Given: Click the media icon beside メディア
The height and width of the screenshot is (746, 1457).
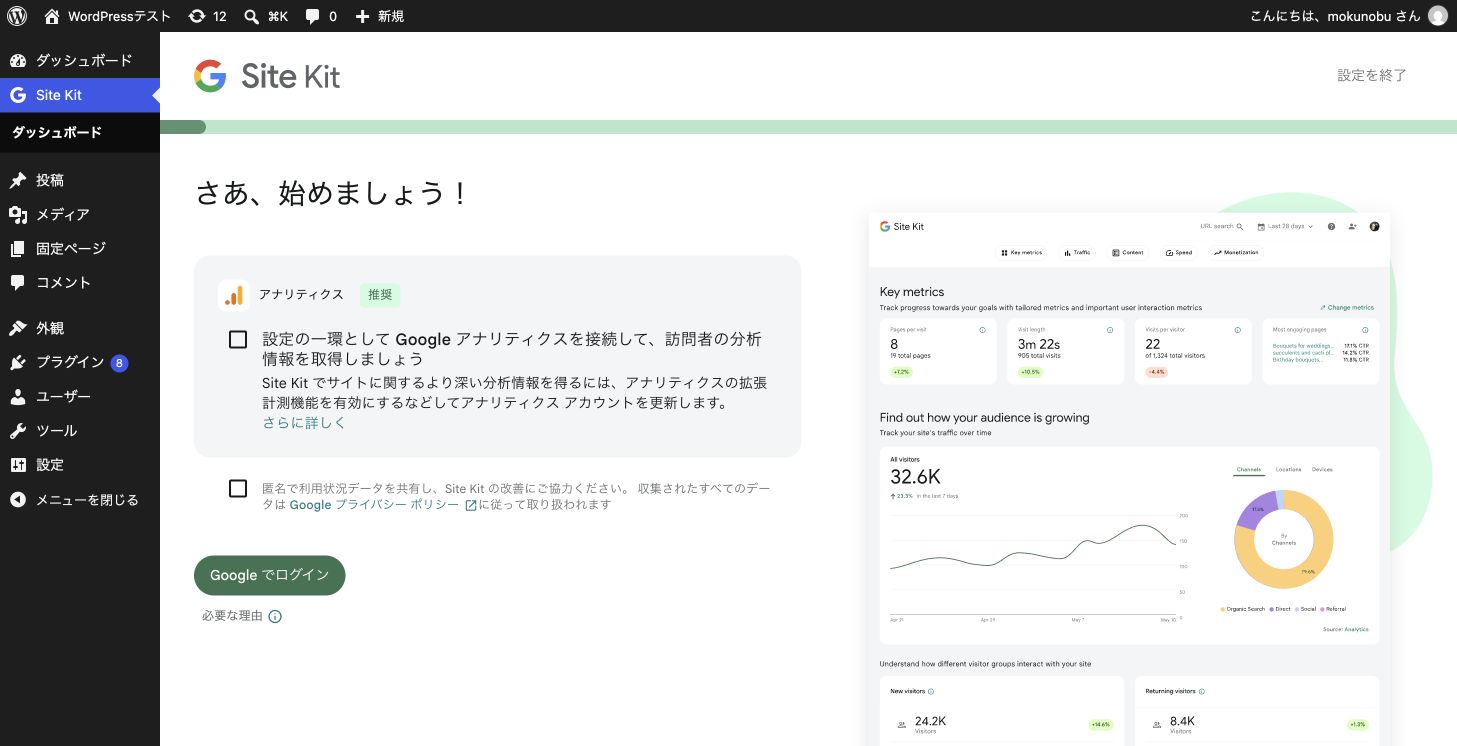Looking at the screenshot, I should [18, 214].
